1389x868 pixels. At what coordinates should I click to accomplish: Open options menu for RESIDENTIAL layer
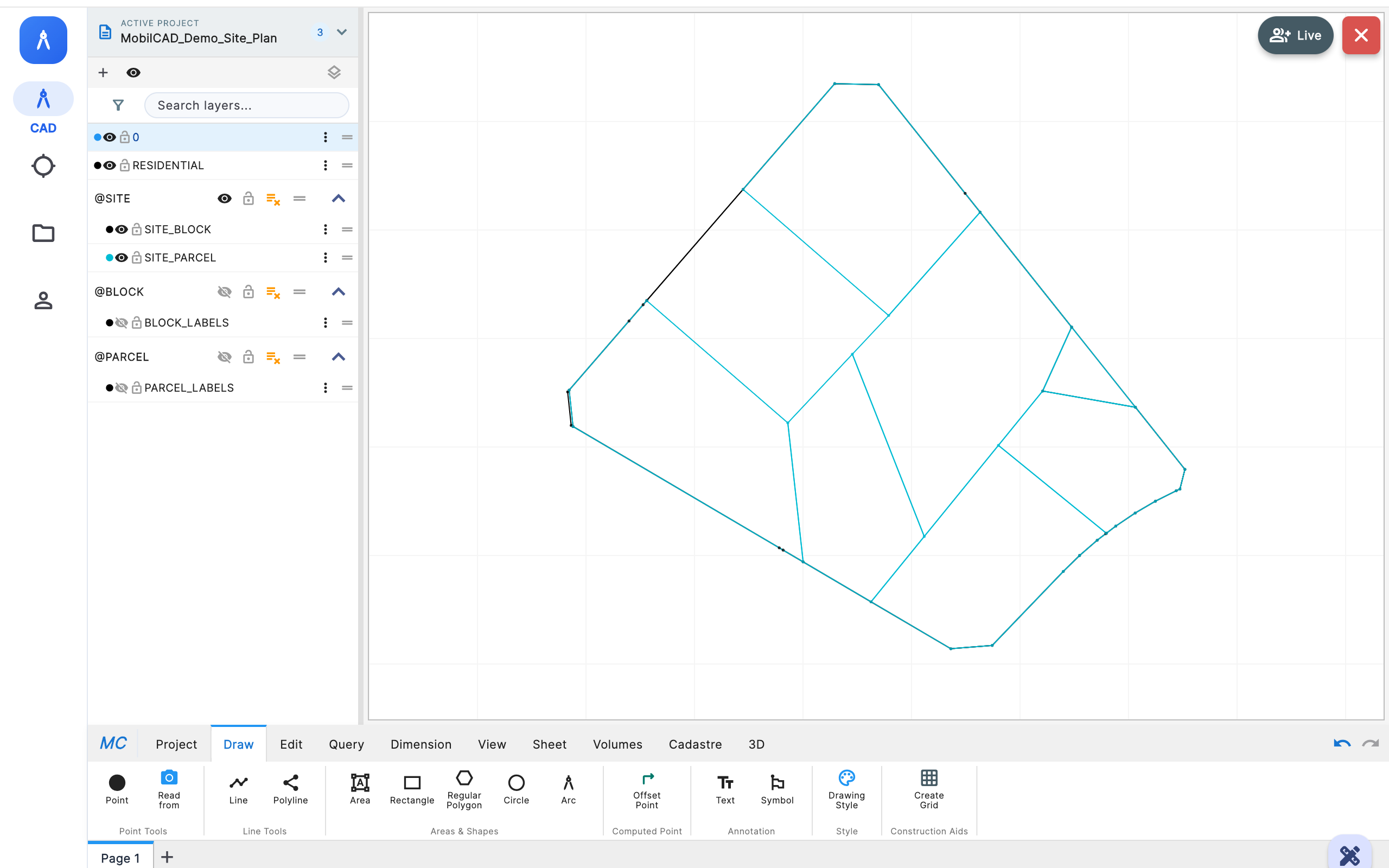tap(326, 165)
